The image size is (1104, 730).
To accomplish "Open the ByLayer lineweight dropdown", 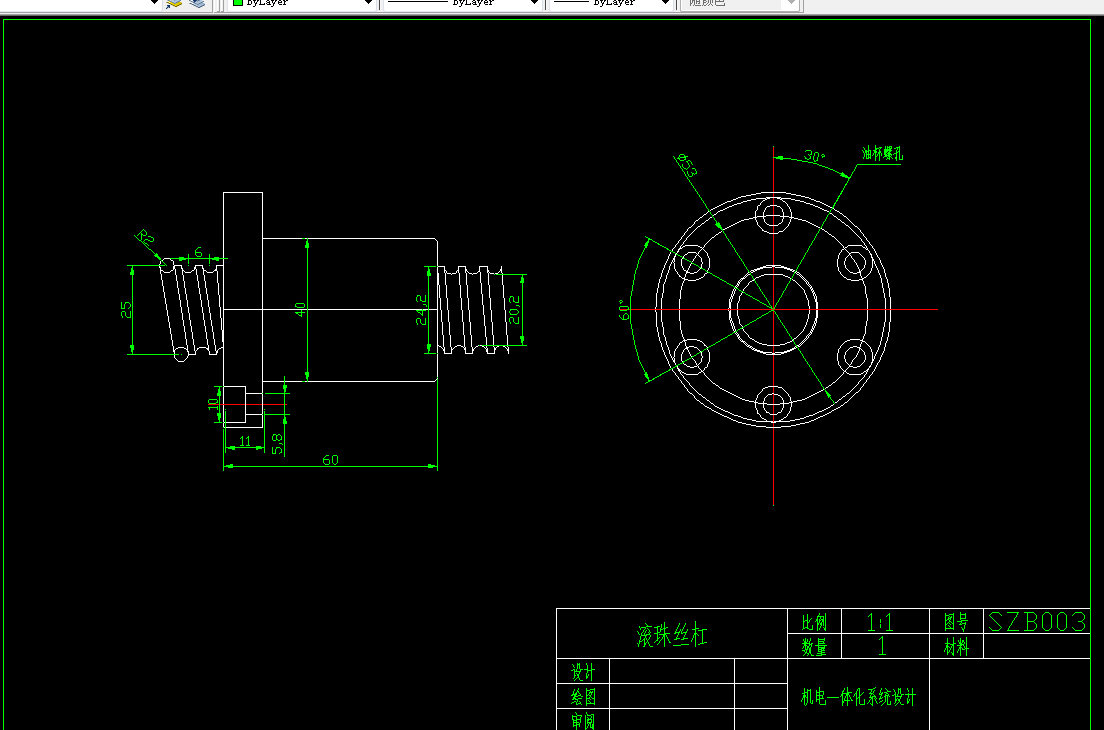I will pyautogui.click(x=610, y=4).
